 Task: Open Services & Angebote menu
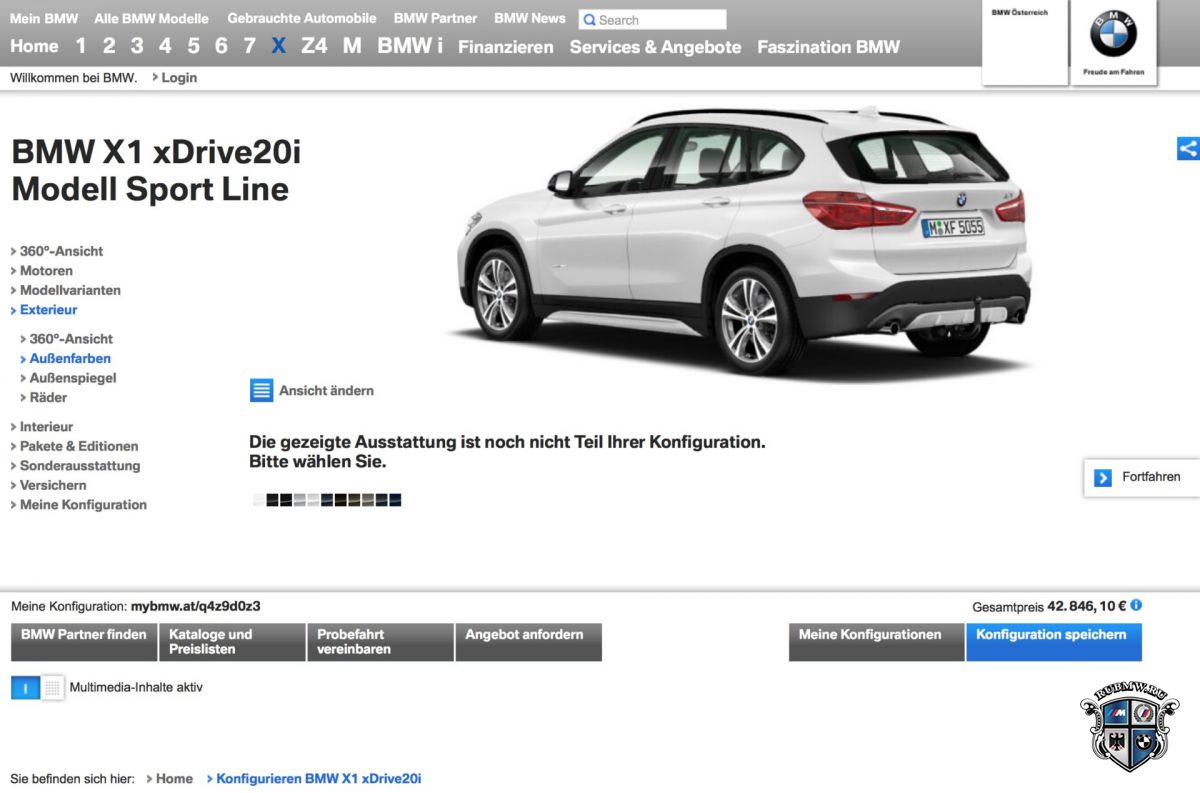coord(656,47)
